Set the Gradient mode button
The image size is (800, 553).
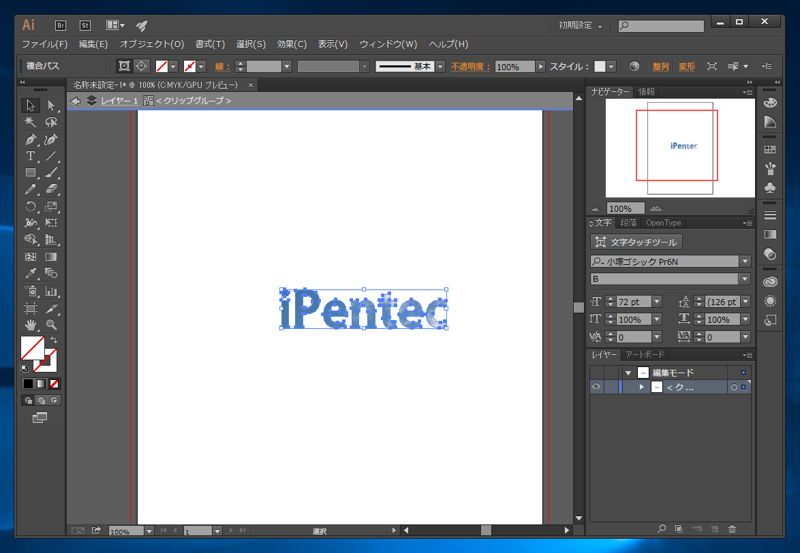pyautogui.click(x=41, y=384)
